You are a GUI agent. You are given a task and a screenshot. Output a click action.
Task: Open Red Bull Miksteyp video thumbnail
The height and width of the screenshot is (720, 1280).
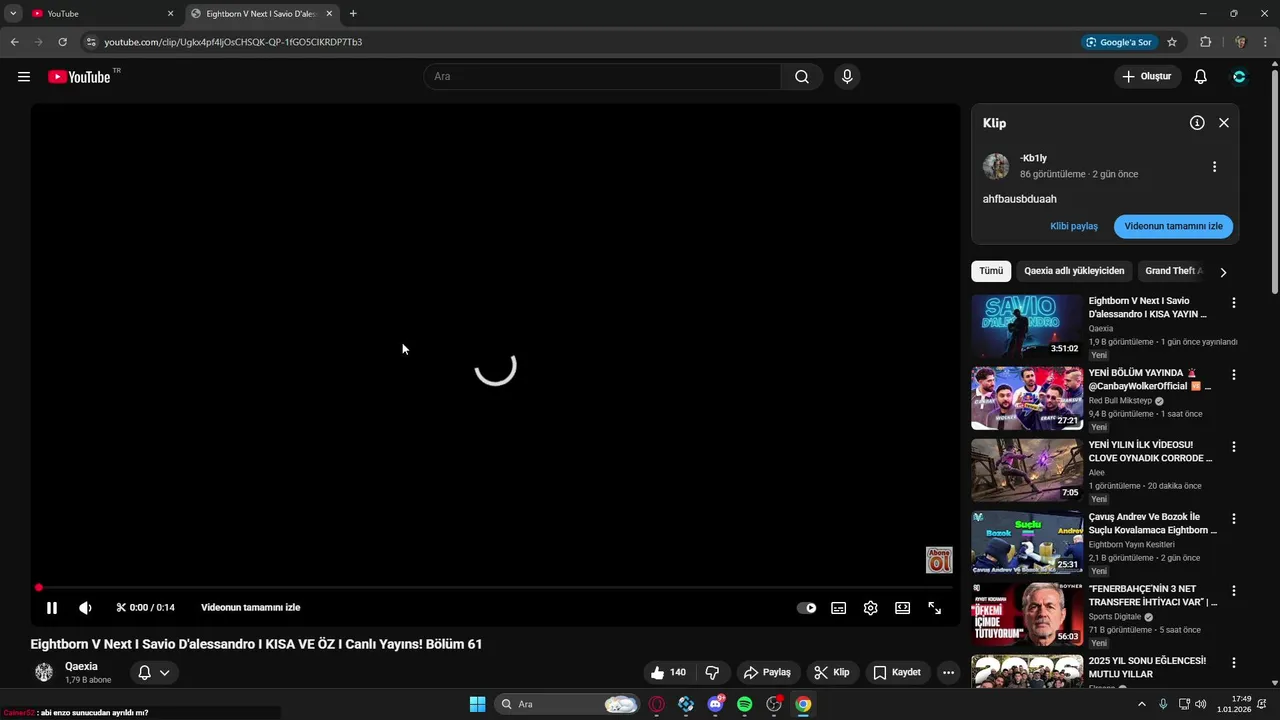click(1027, 398)
